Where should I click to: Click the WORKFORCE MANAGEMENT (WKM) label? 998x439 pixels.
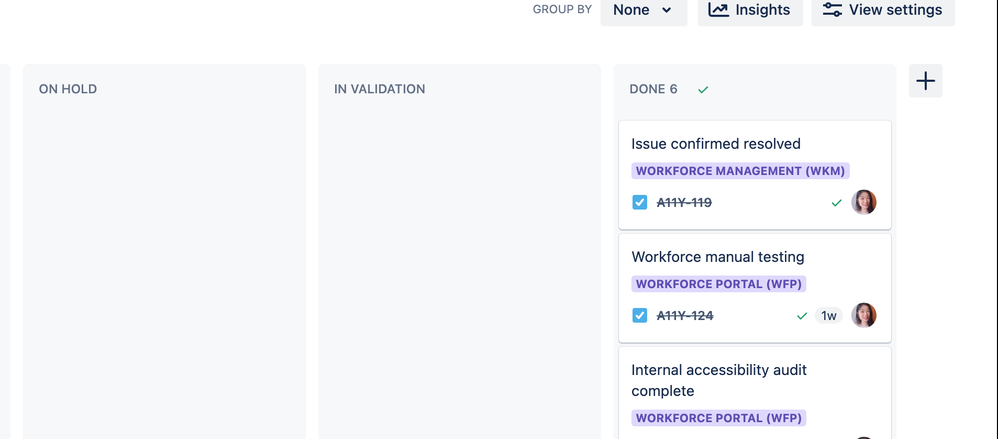coord(740,171)
